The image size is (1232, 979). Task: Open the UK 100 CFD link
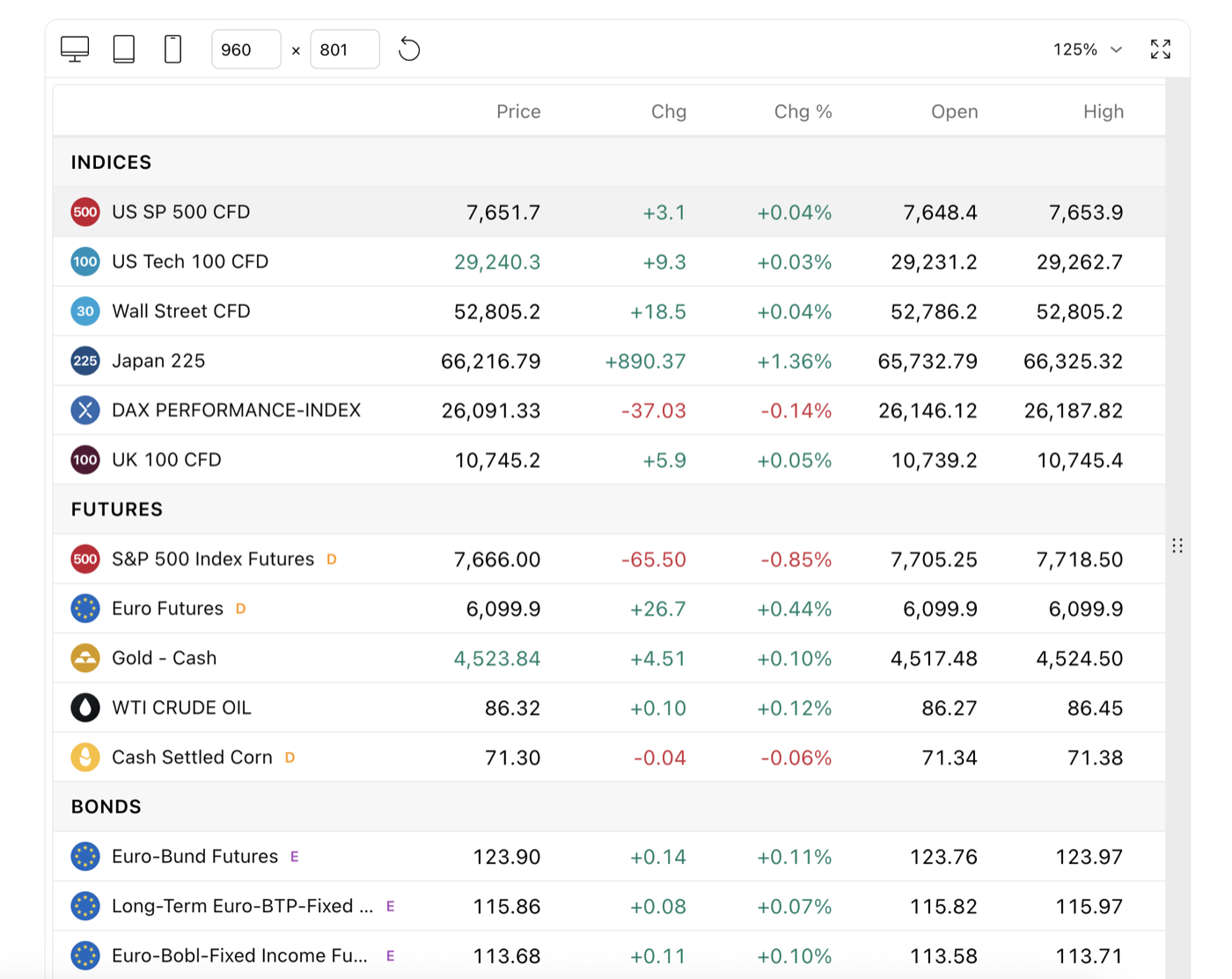(167, 459)
